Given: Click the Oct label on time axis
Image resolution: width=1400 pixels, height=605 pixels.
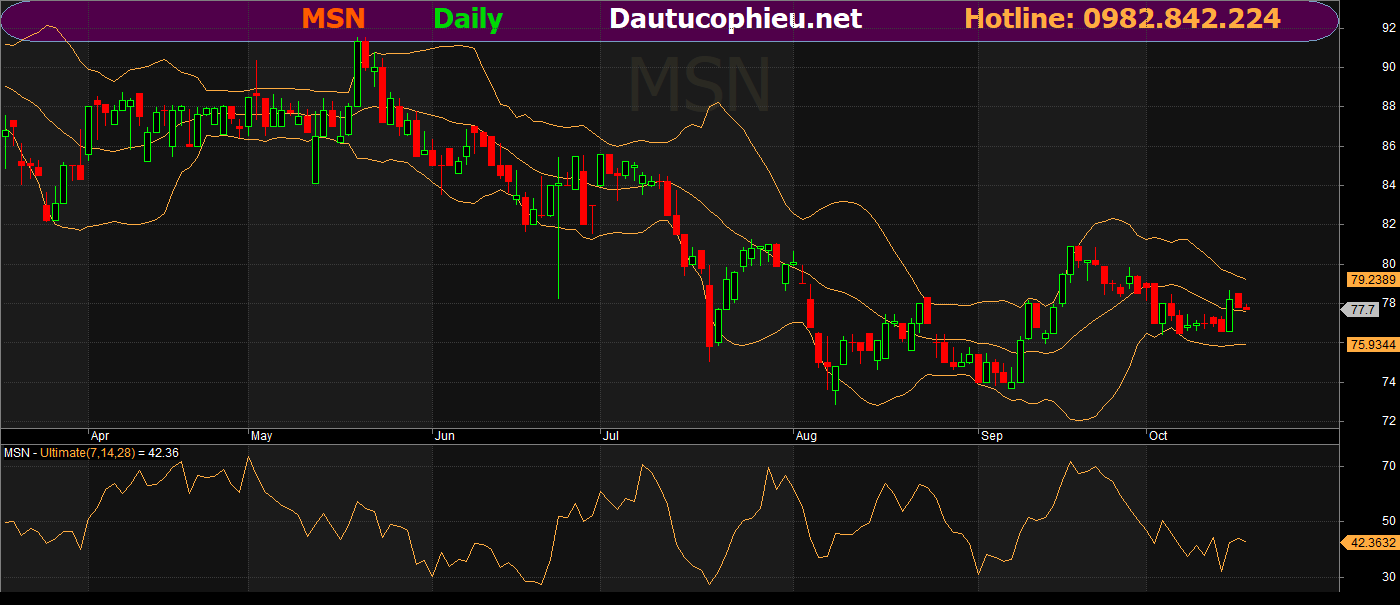Looking at the screenshot, I should tap(1158, 437).
